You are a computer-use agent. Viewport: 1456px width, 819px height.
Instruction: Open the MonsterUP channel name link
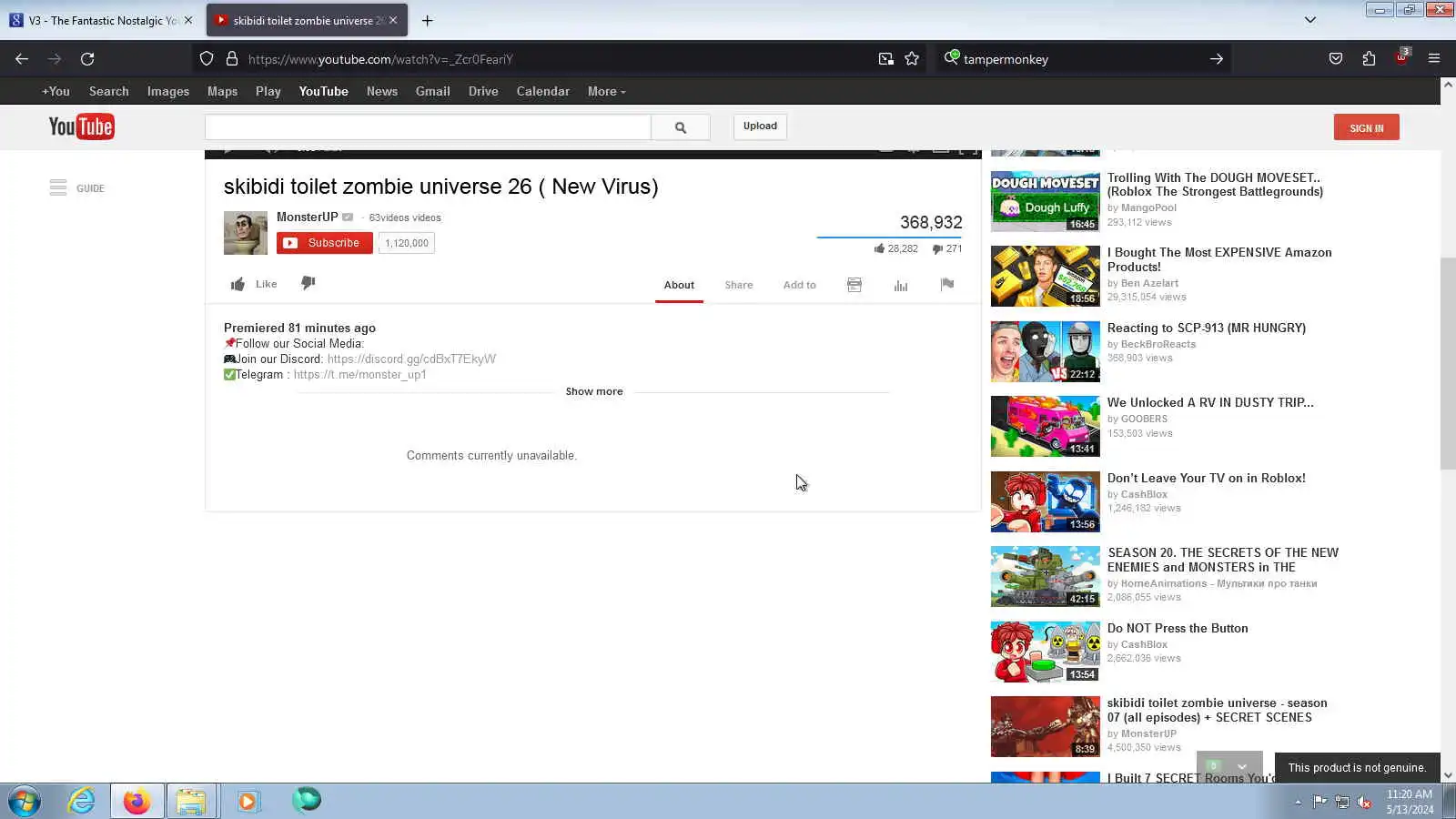(307, 217)
